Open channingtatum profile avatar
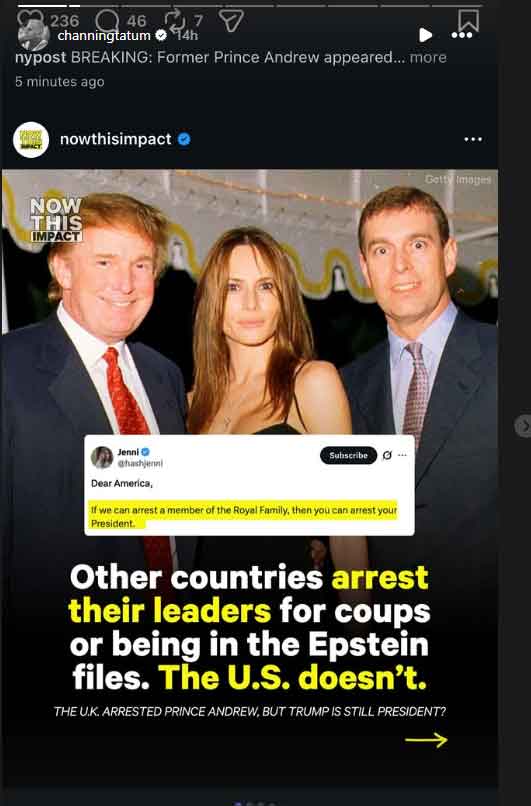This screenshot has width=531, height=806. pyautogui.click(x=34, y=37)
